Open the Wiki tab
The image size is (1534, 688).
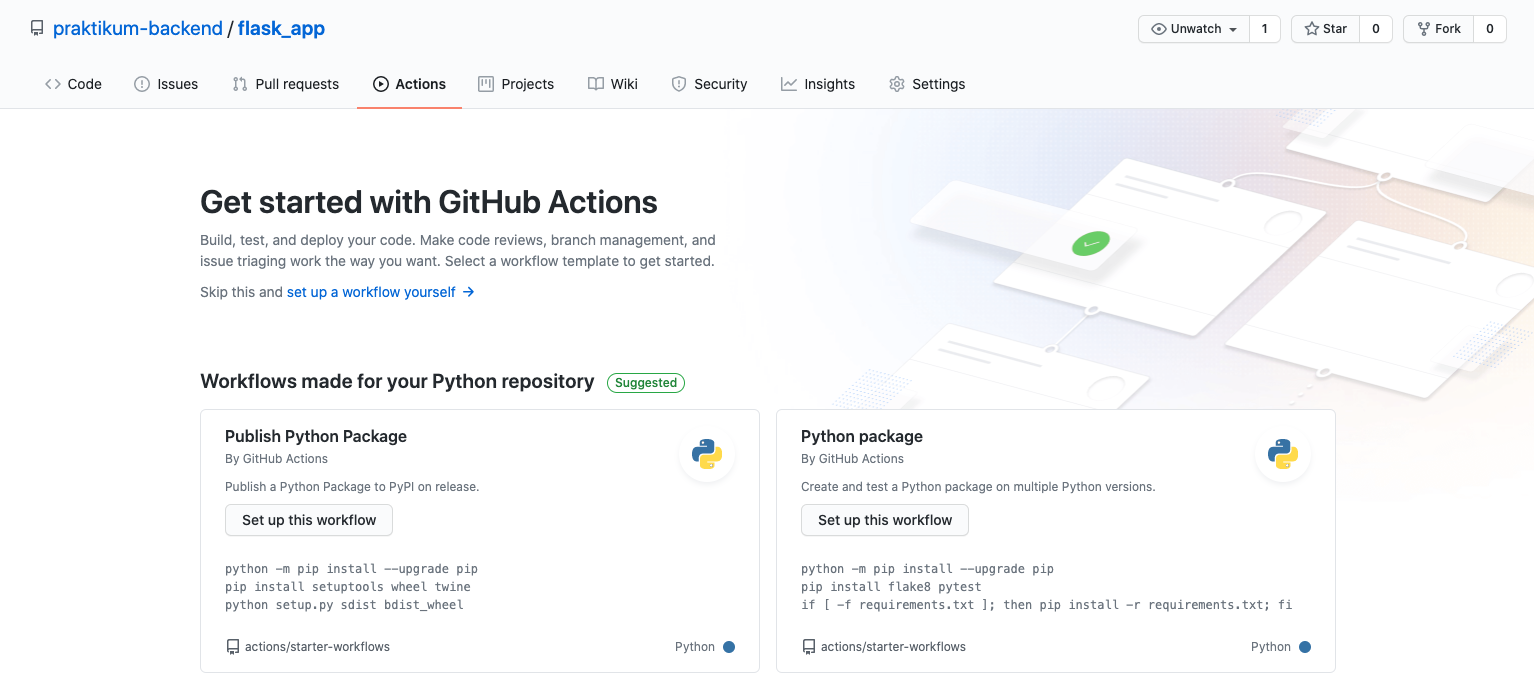click(613, 84)
